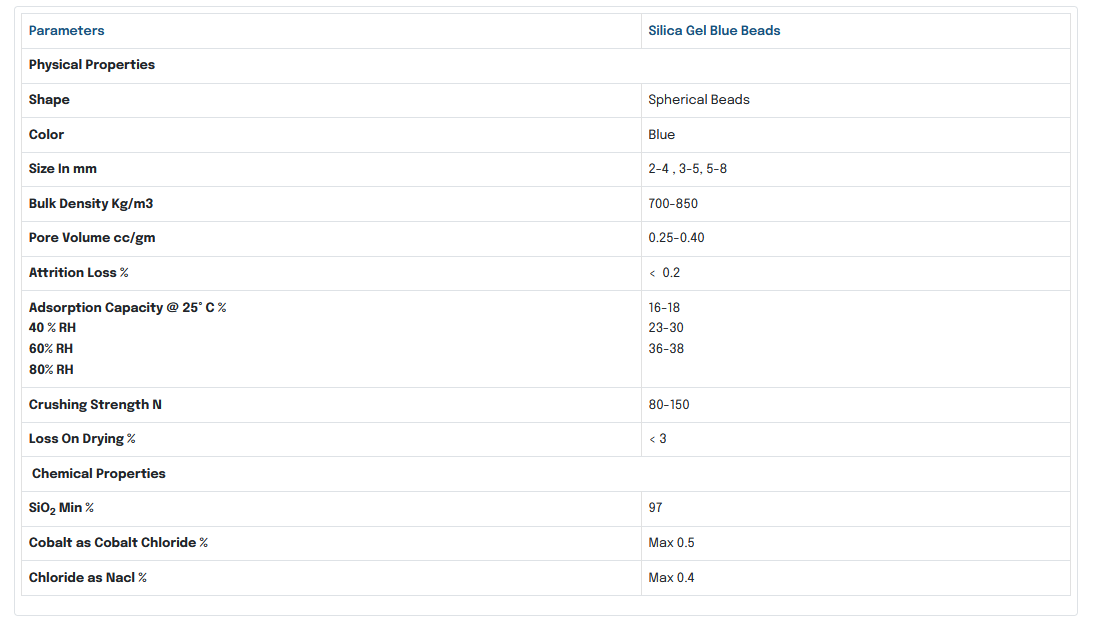1095x637 pixels.
Task: Select the 700-850 density value
Action: 673,204
